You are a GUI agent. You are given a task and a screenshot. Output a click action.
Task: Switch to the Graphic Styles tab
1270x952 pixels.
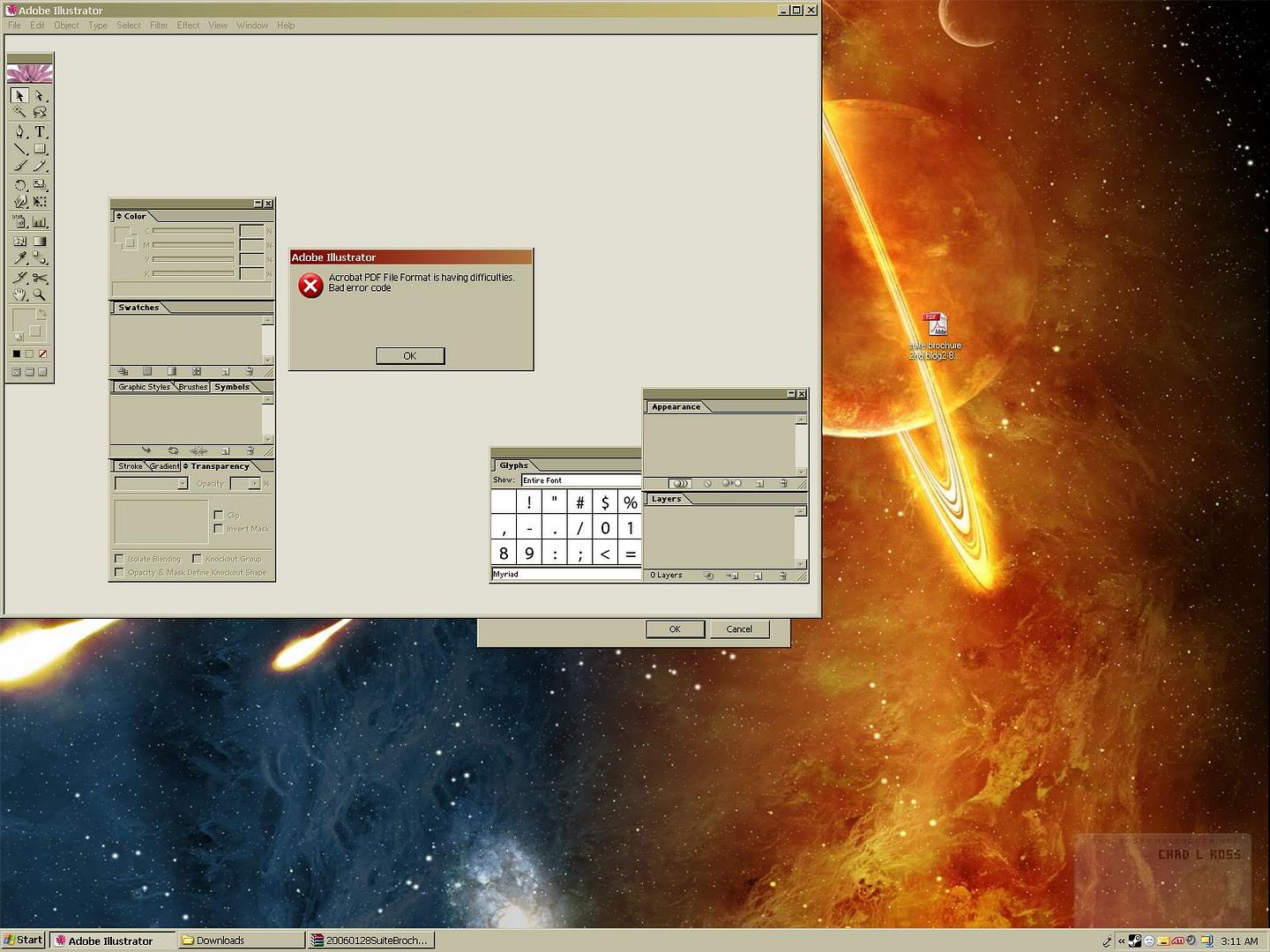coord(144,387)
